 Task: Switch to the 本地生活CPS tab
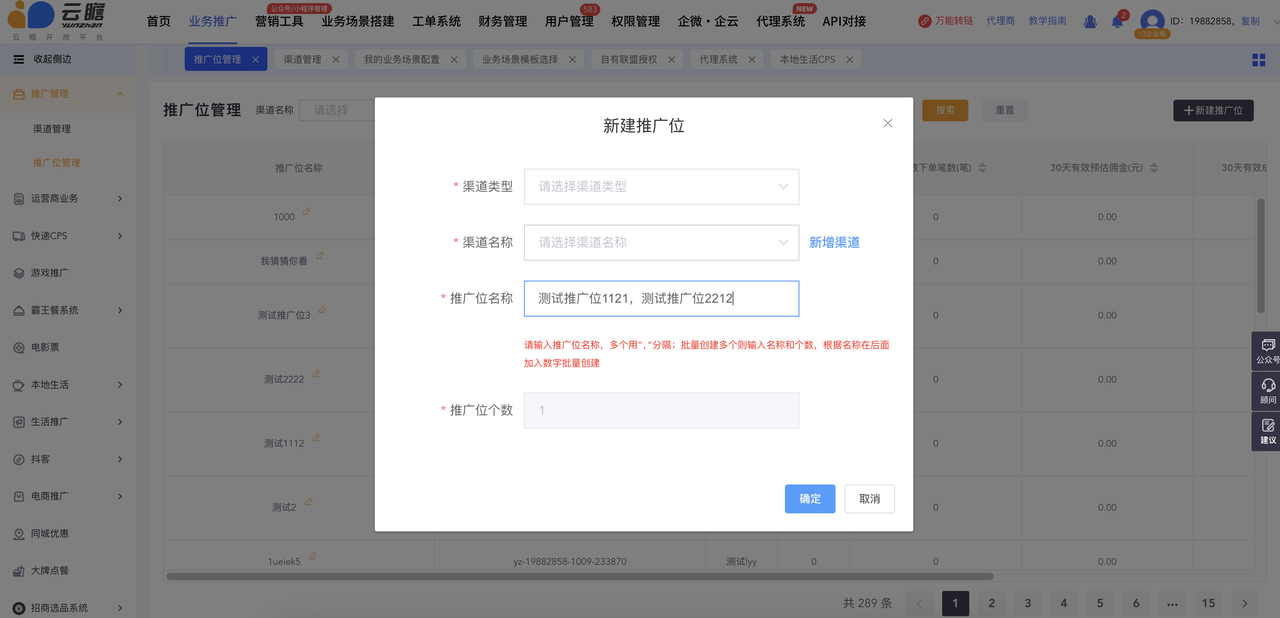click(807, 60)
